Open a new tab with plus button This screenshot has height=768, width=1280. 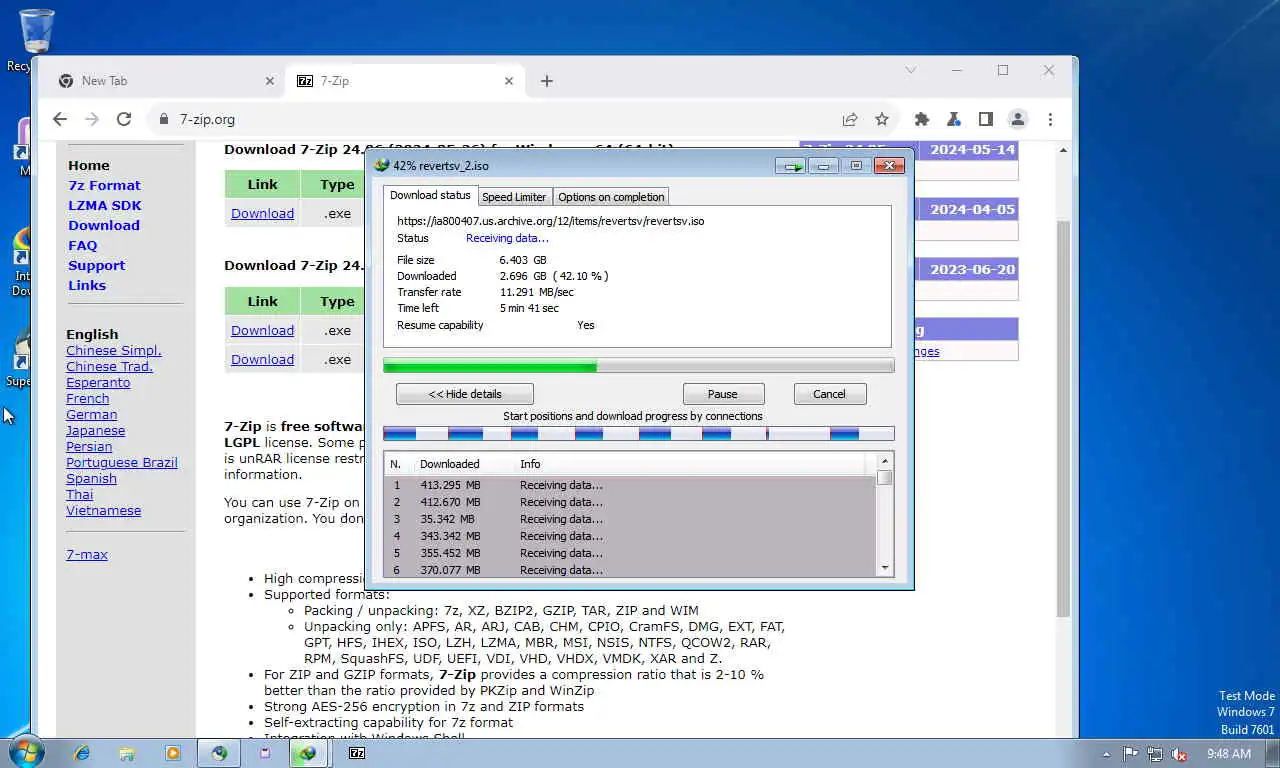[x=546, y=81]
